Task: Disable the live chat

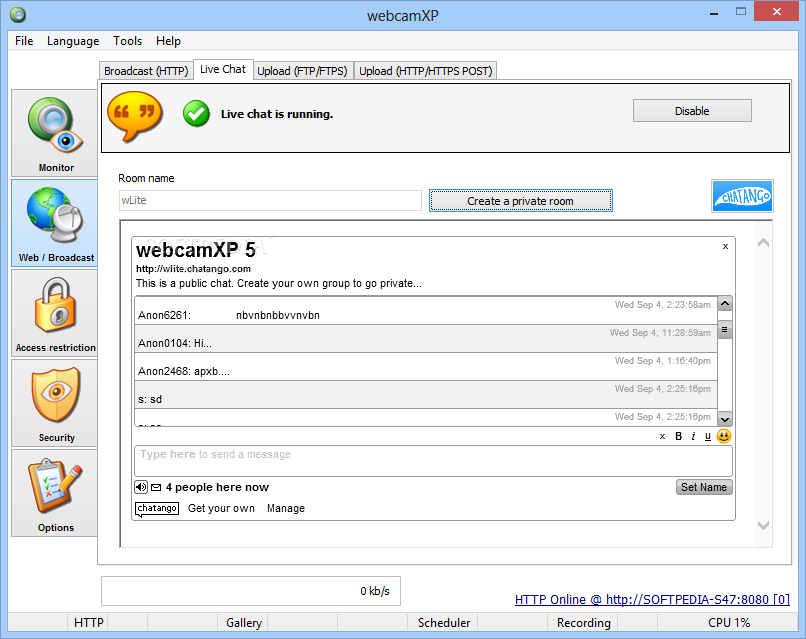Action: tap(692, 111)
